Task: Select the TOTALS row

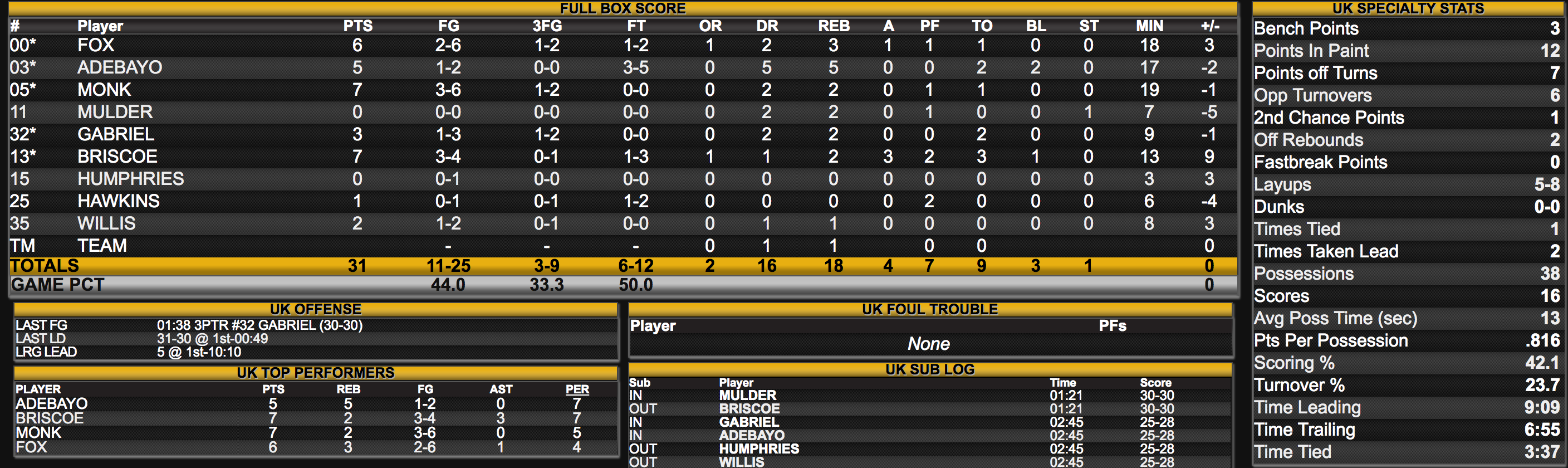Action: coord(623,266)
